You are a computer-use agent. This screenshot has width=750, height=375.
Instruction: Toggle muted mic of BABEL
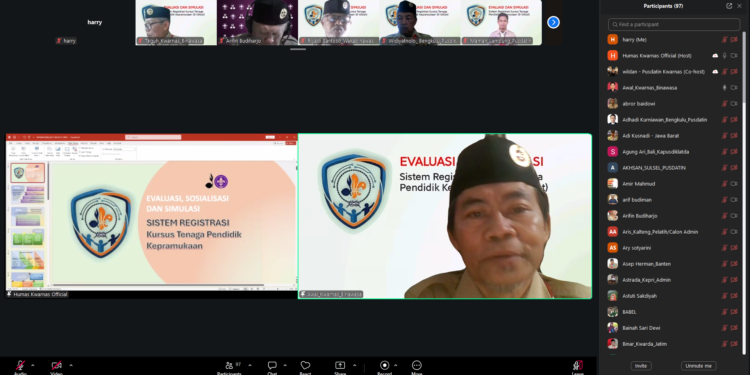pos(725,312)
